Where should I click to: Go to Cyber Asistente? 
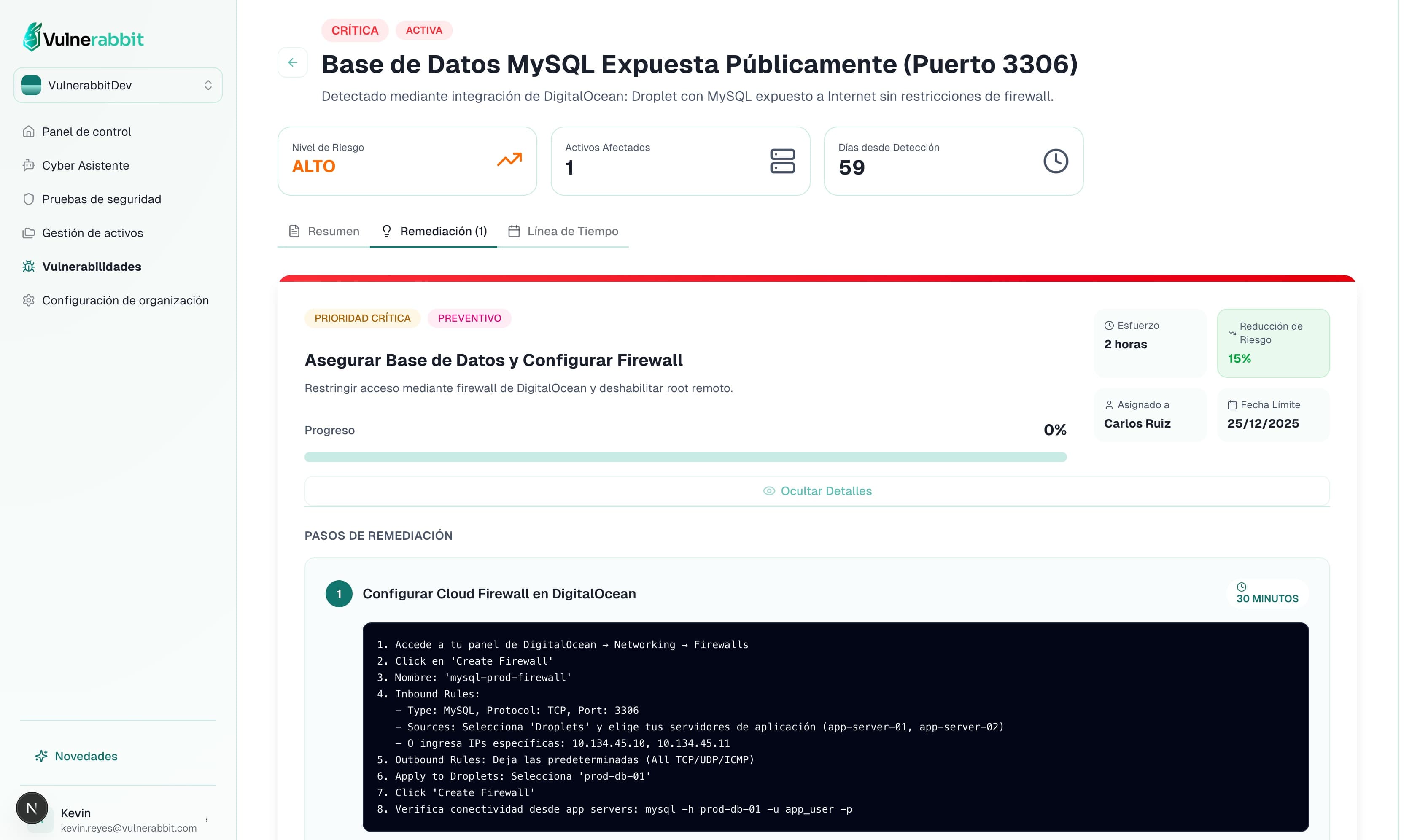click(86, 165)
